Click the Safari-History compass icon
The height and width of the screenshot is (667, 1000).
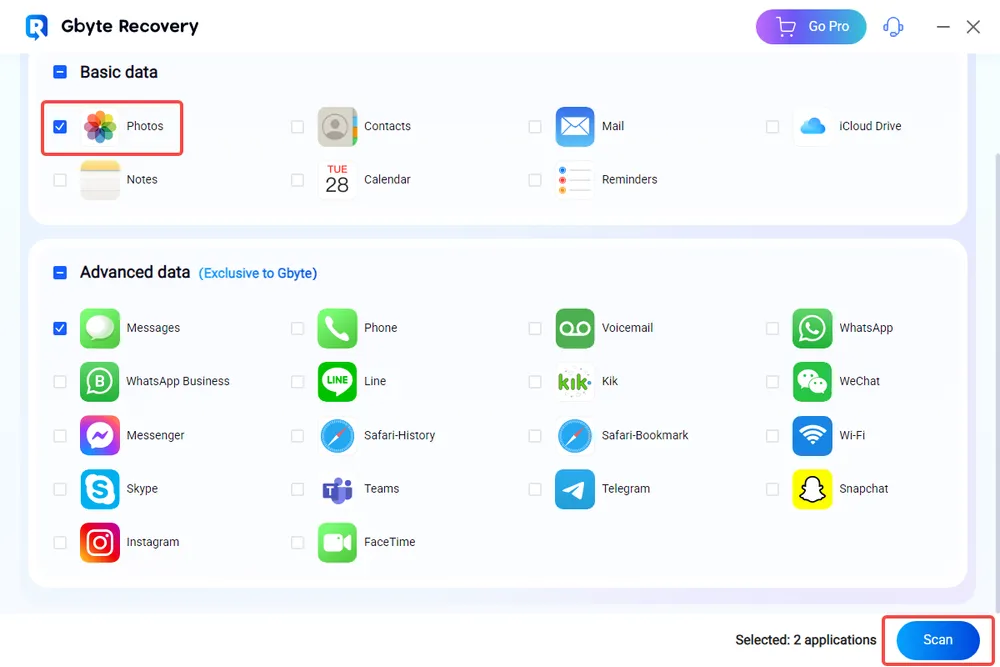coord(337,436)
